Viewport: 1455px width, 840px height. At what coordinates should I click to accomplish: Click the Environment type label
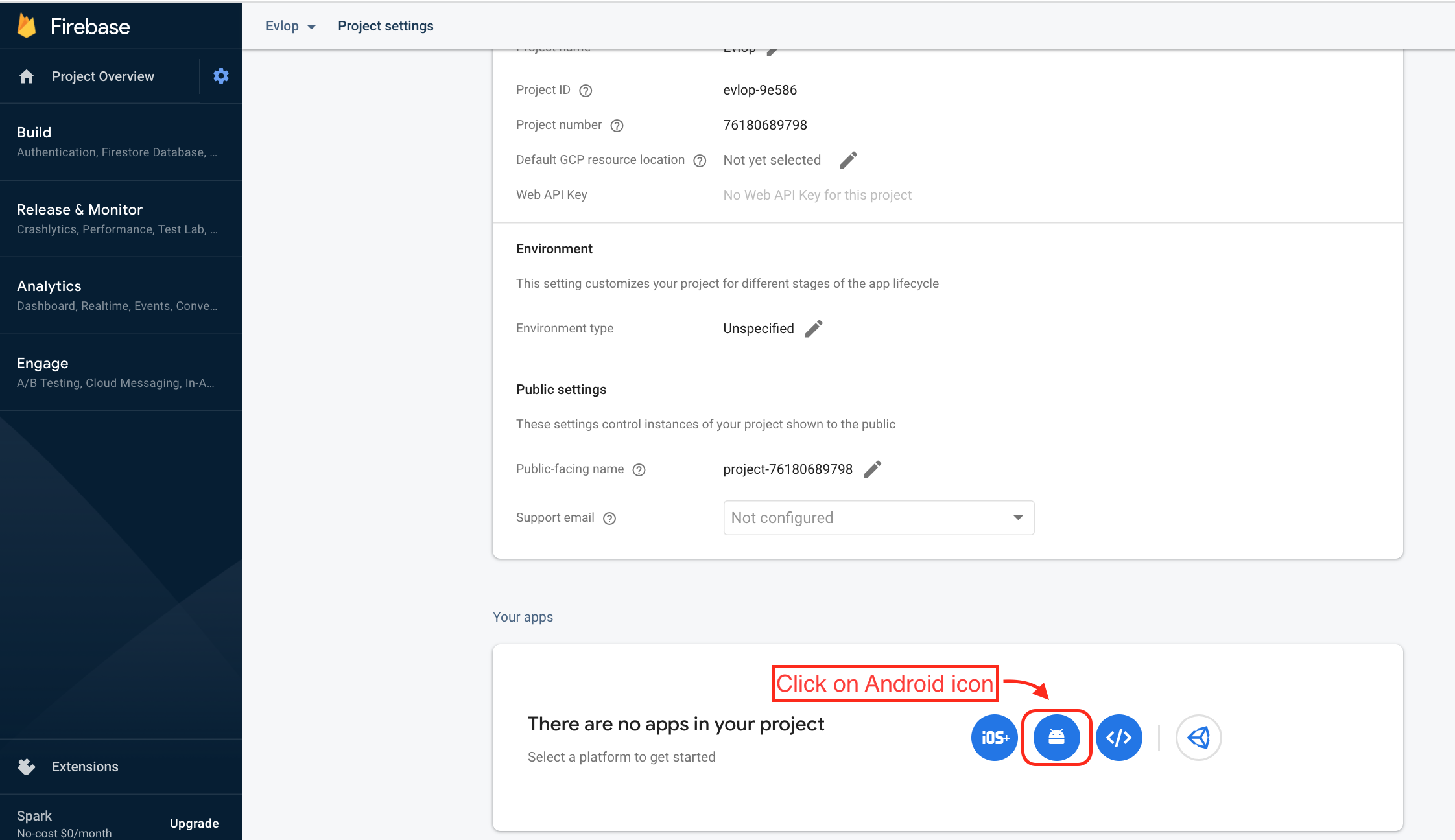click(x=565, y=329)
